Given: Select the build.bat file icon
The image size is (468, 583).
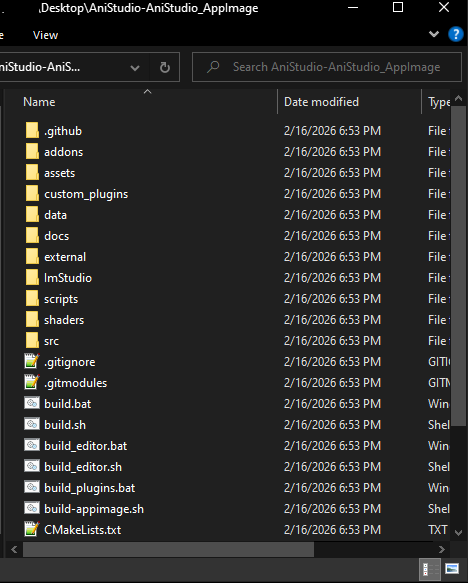Looking at the screenshot, I should (32, 403).
